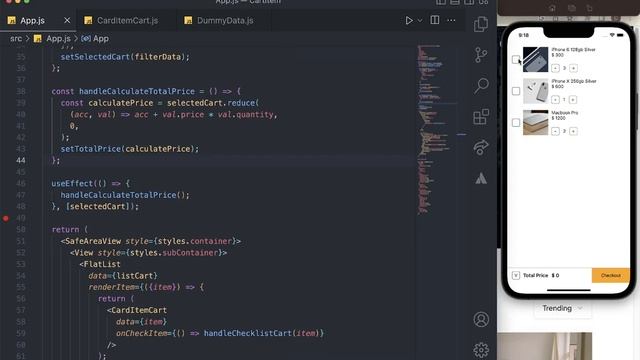Click on the CardItemCart JSX tag
Viewport: 640px width, 360px height.
[137, 310]
